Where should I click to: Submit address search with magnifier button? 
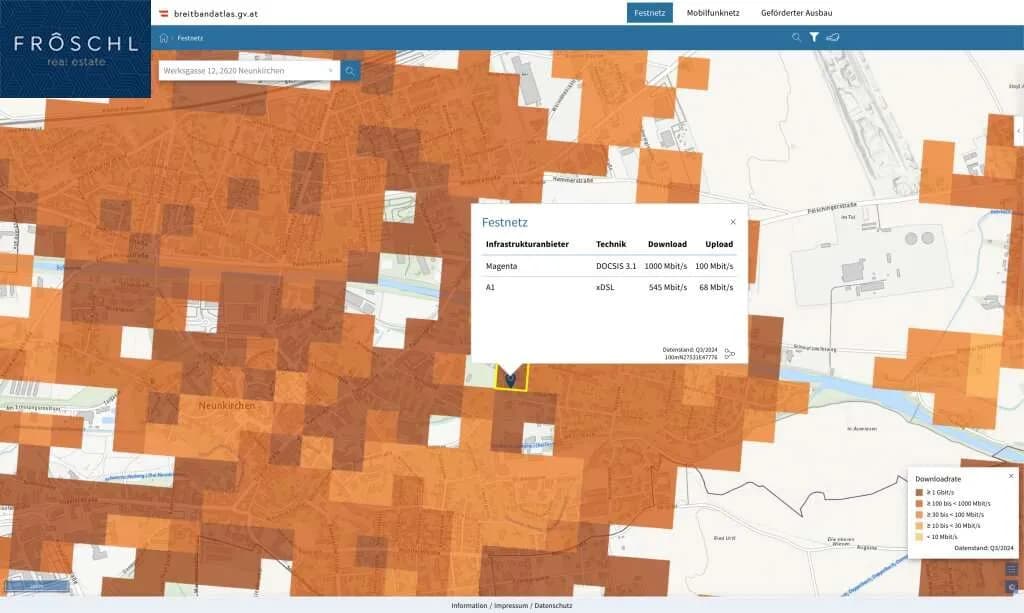[x=350, y=71]
